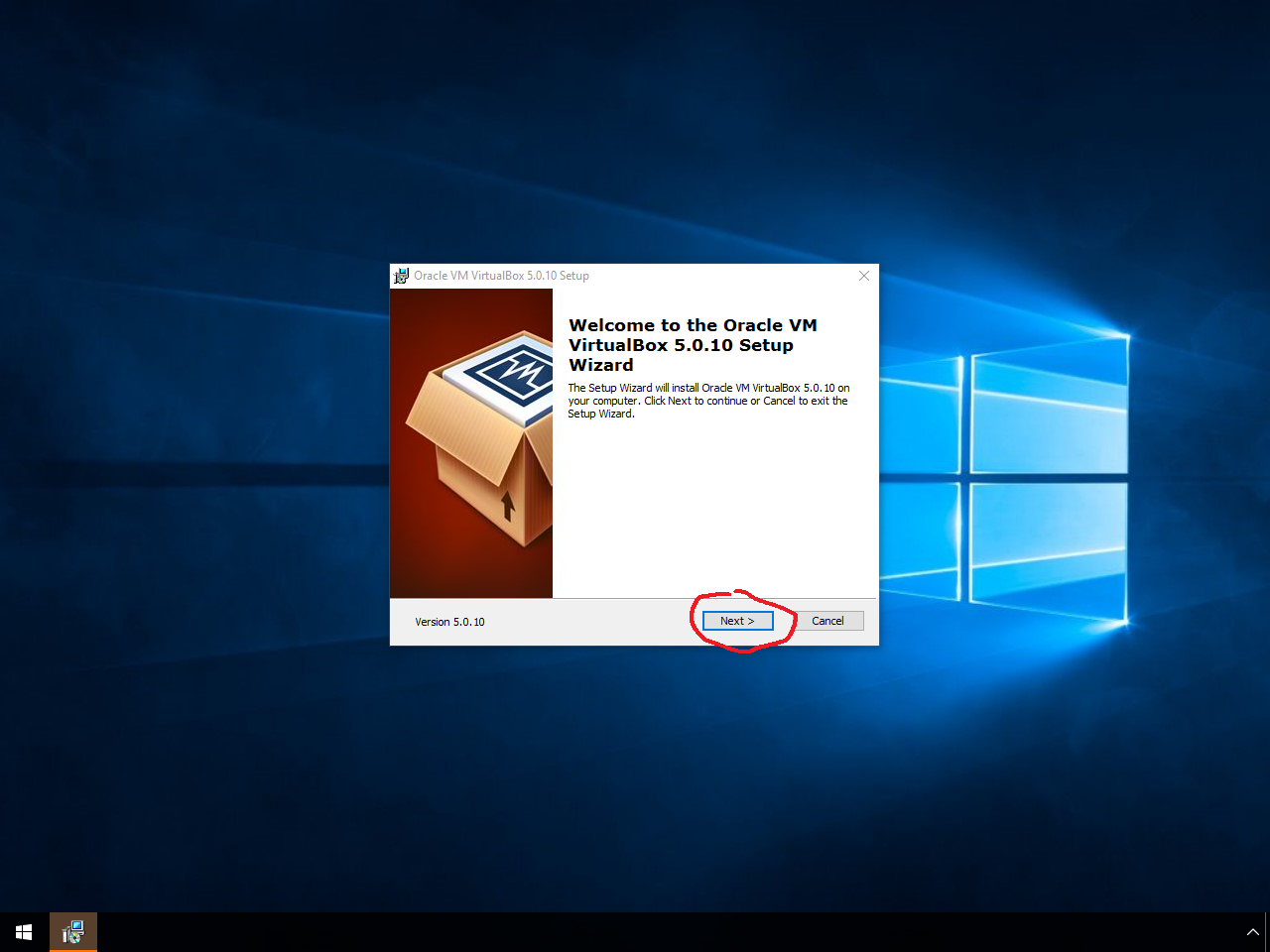Click the 'Oracle VM VirtualBox 5.0.10 Setup' title

pyautogui.click(x=501, y=276)
